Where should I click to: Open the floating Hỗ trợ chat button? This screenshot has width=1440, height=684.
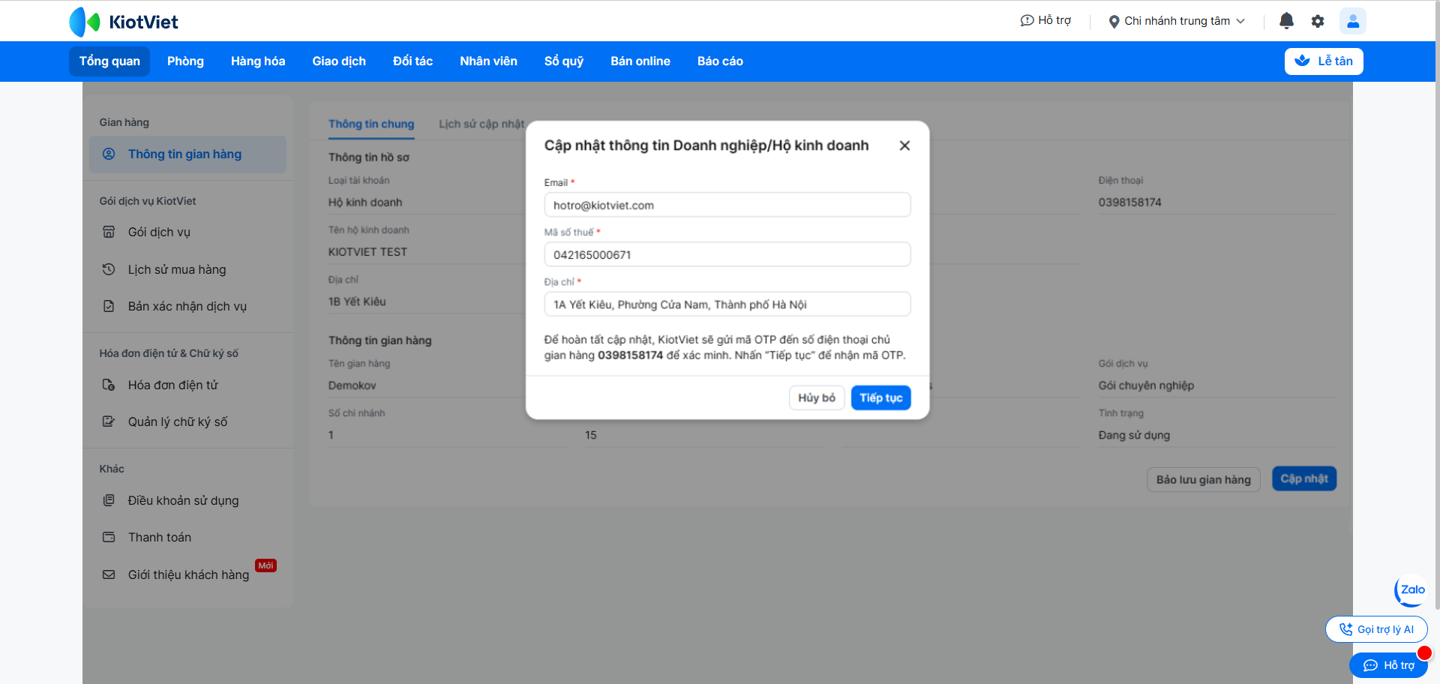(1389, 665)
